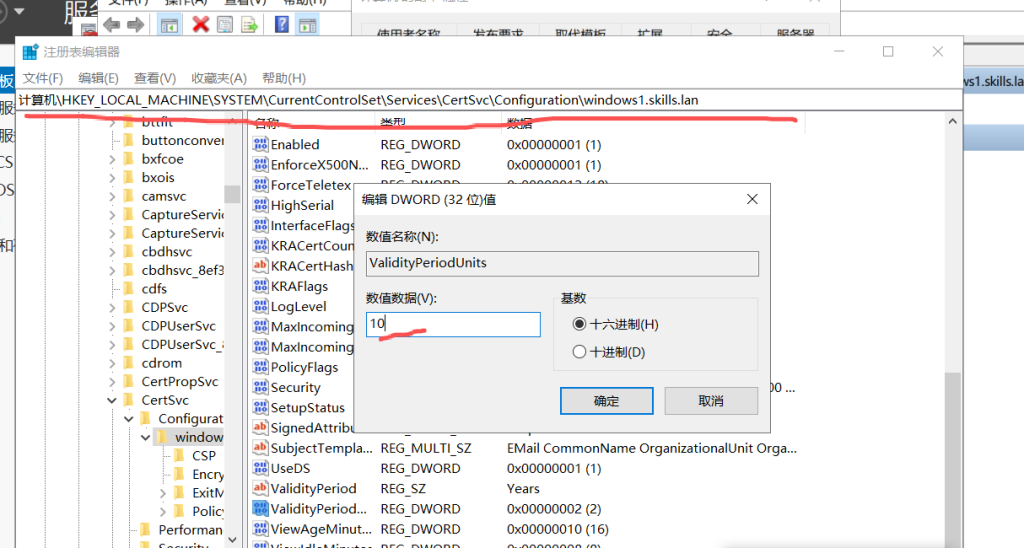This screenshot has height=548, width=1024.
Task: Click the KRACertHash string value icon
Action: pyautogui.click(x=260, y=266)
